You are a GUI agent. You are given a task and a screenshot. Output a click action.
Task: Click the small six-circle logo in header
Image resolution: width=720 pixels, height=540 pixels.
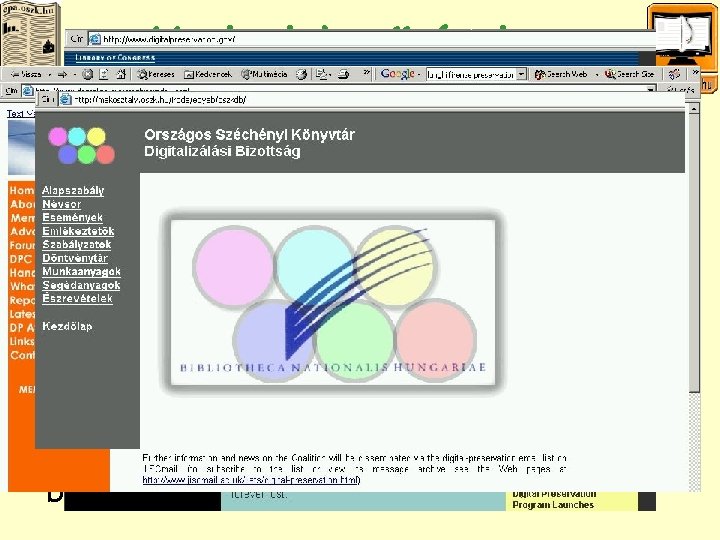82,146
